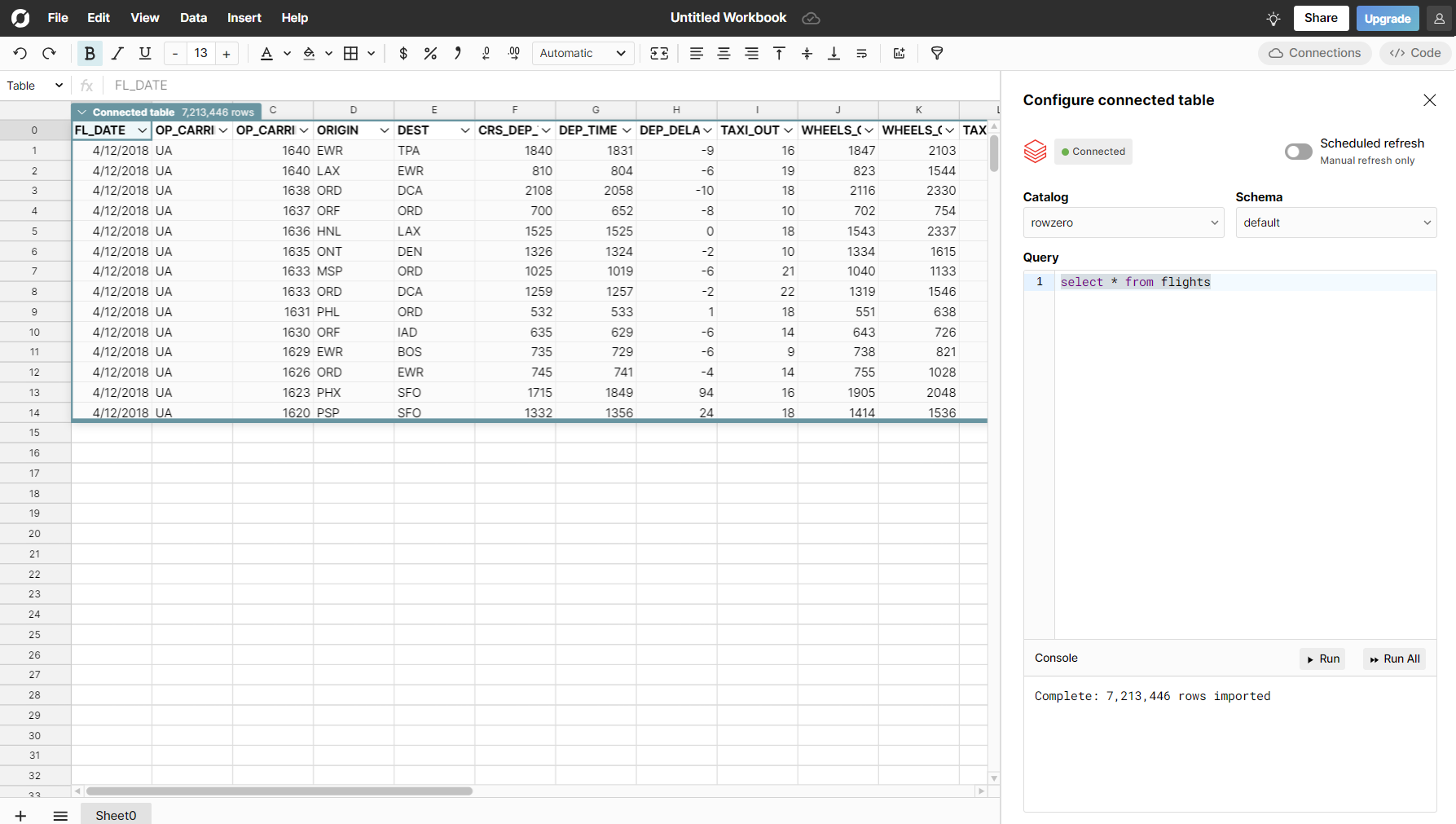Click the italic formatting icon
This screenshot has width=1456, height=824.
[117, 54]
